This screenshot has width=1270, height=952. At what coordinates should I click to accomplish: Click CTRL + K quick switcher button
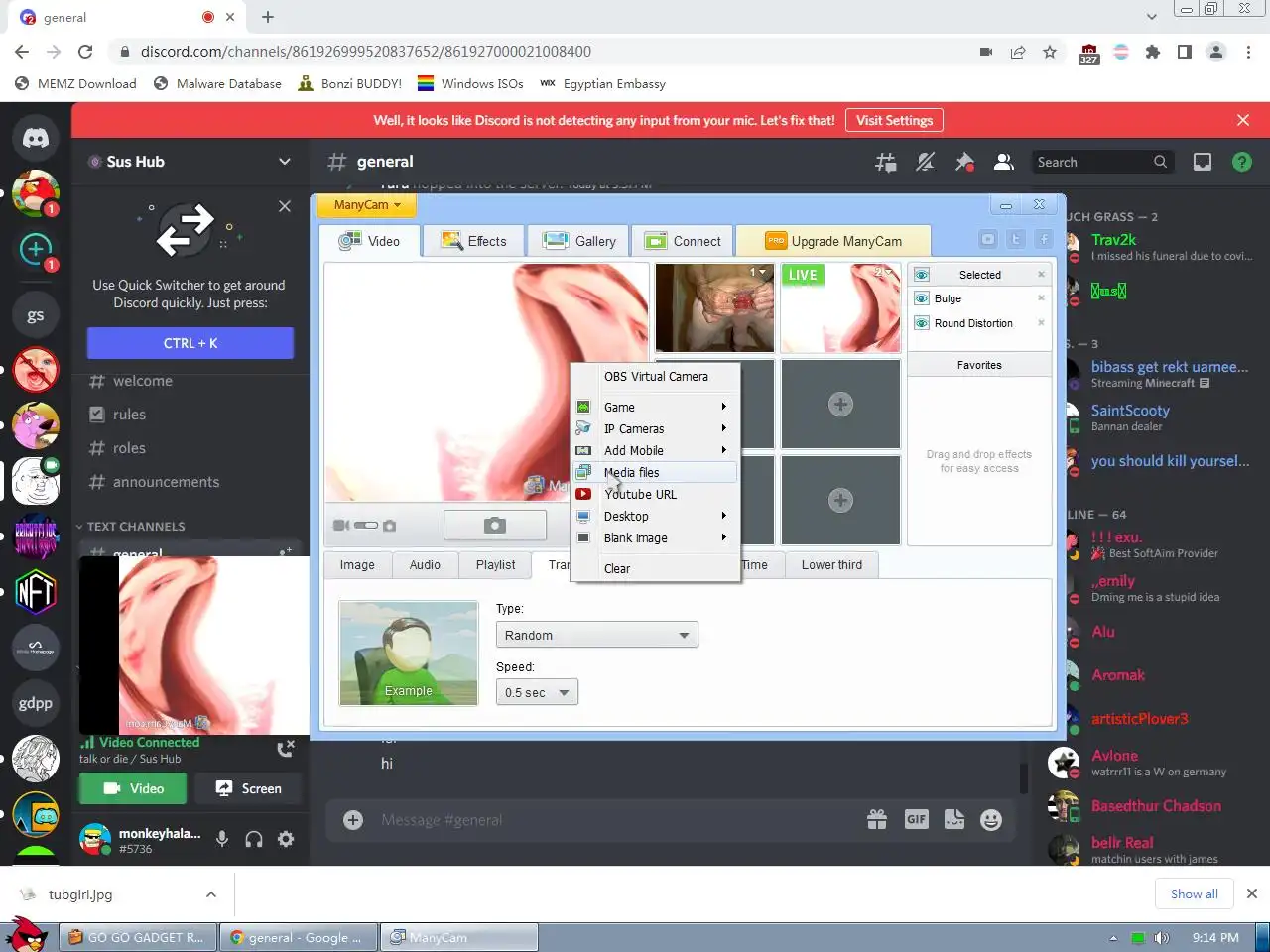(x=190, y=343)
